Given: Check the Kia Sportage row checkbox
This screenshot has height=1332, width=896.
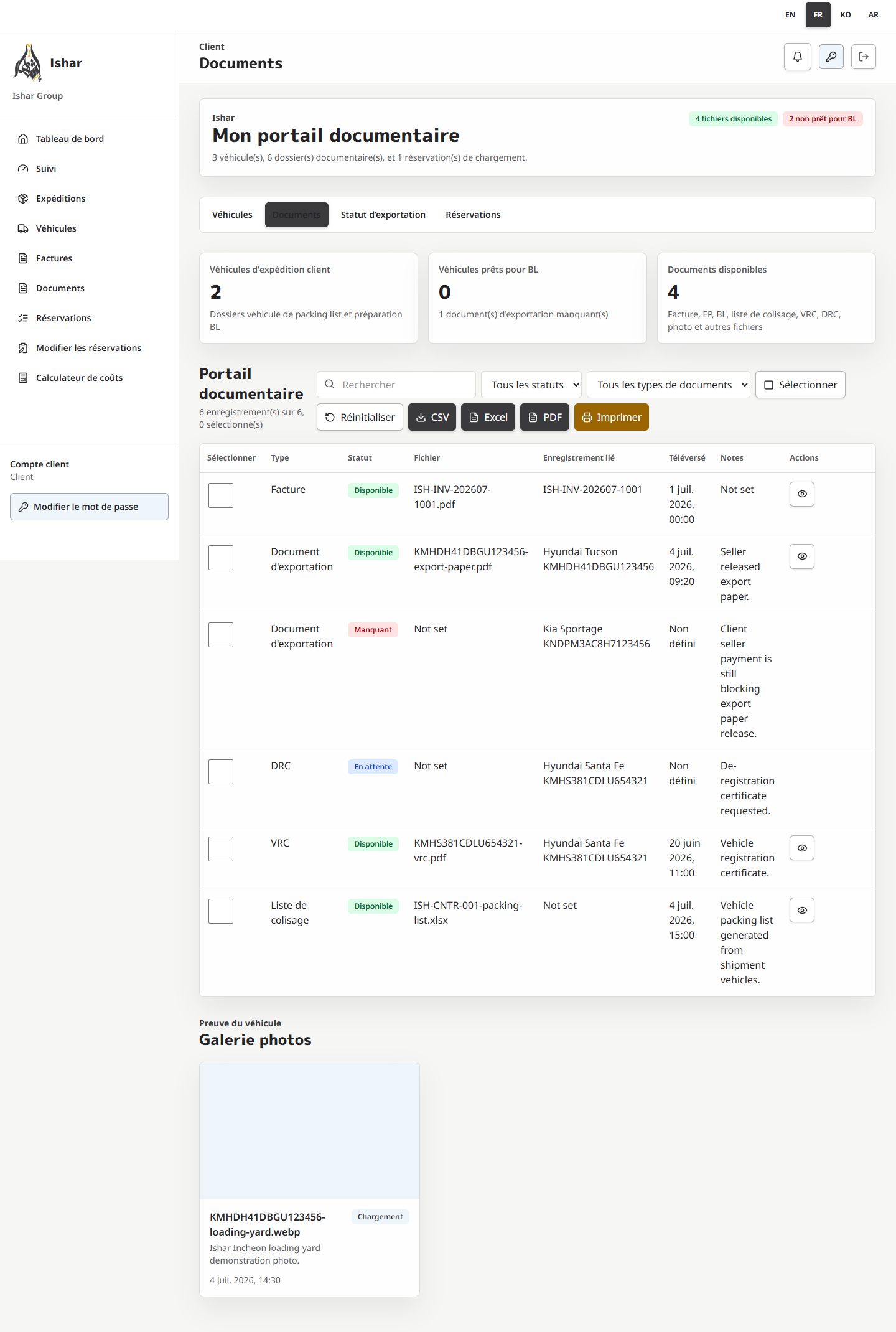Looking at the screenshot, I should (x=221, y=635).
